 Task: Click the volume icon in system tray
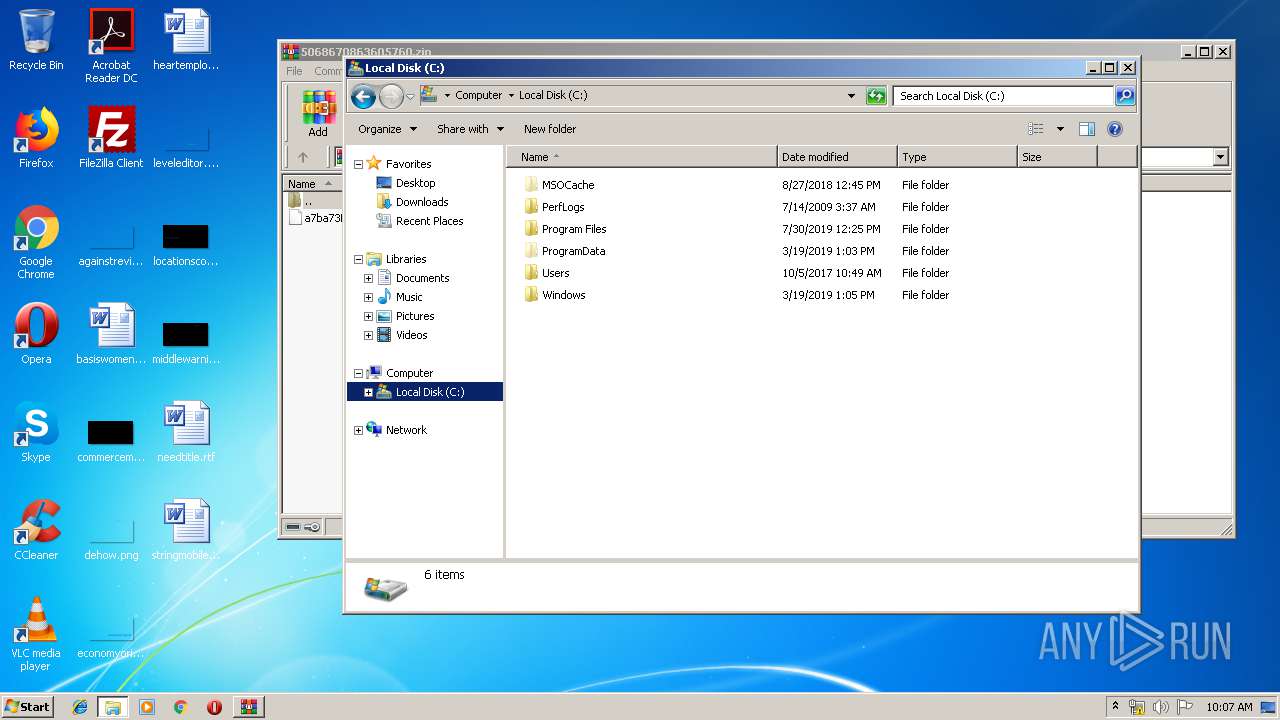click(x=1161, y=707)
